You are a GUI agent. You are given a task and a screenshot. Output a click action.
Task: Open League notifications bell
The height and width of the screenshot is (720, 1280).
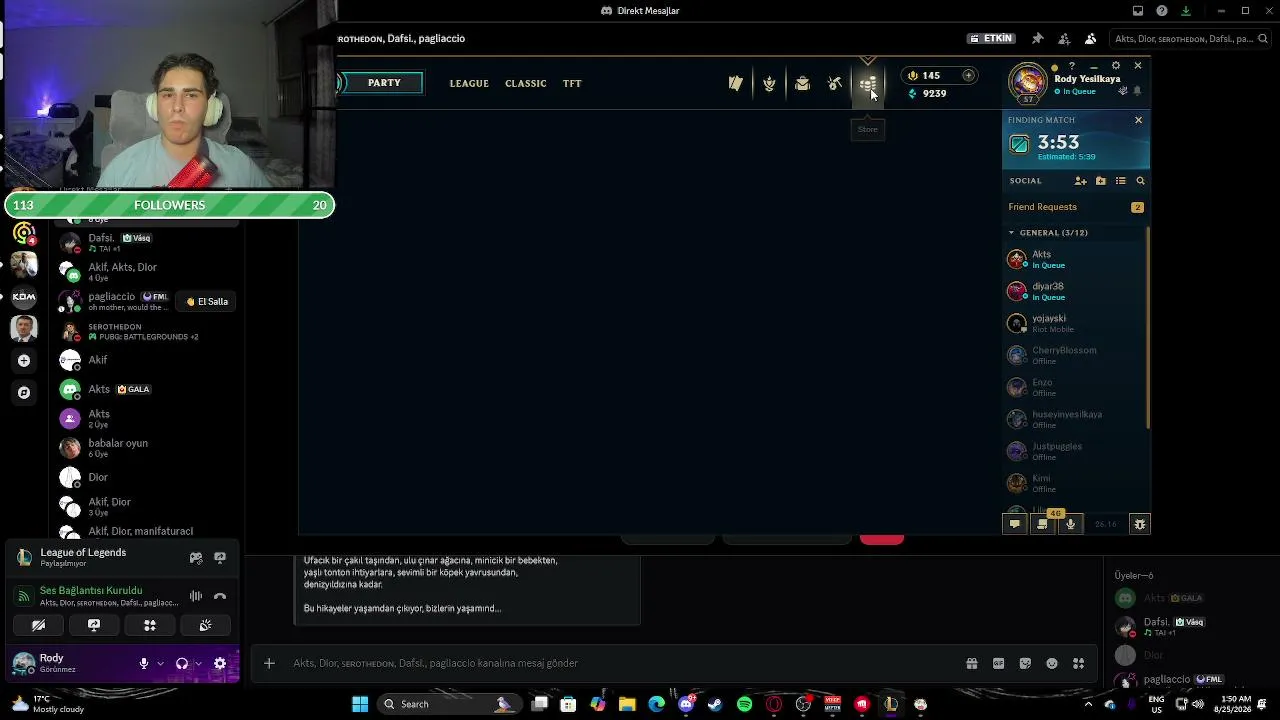[x=1137, y=91]
